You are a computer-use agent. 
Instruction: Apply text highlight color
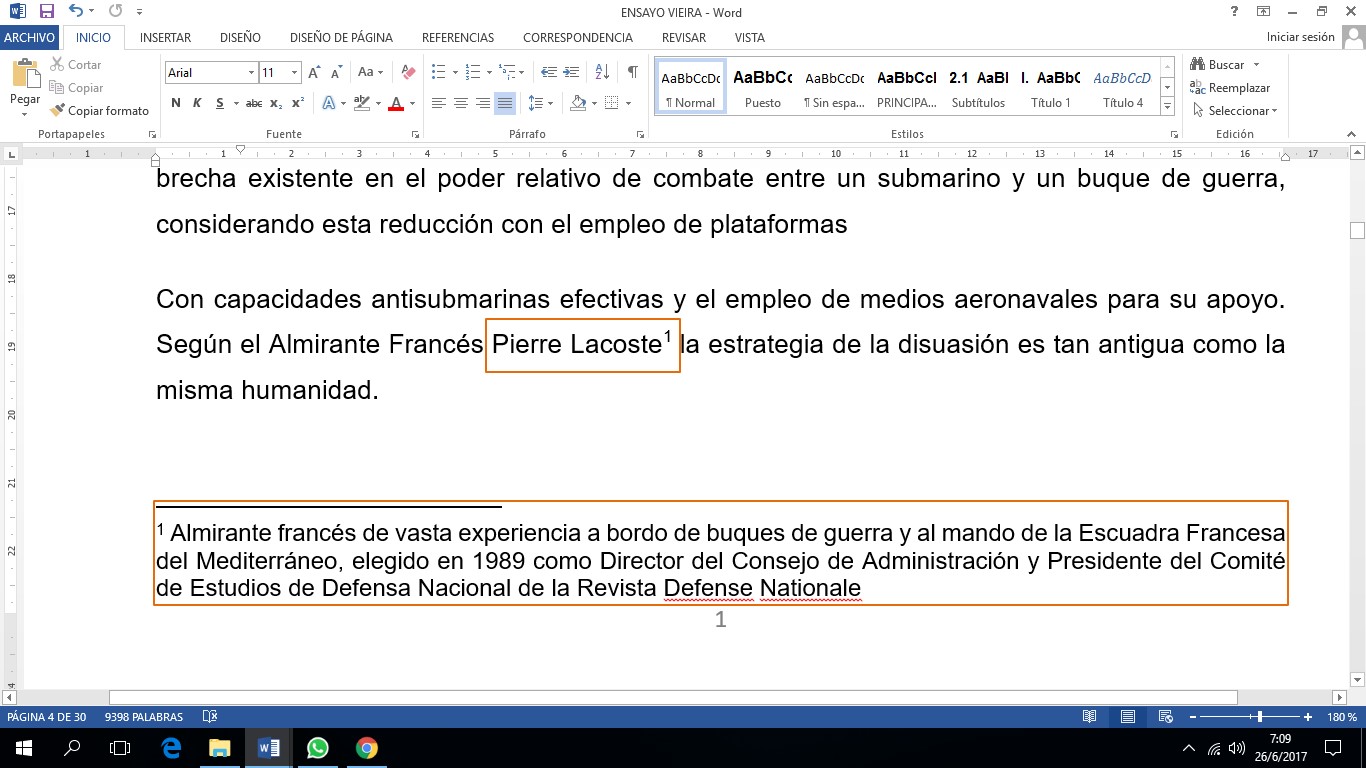362,102
